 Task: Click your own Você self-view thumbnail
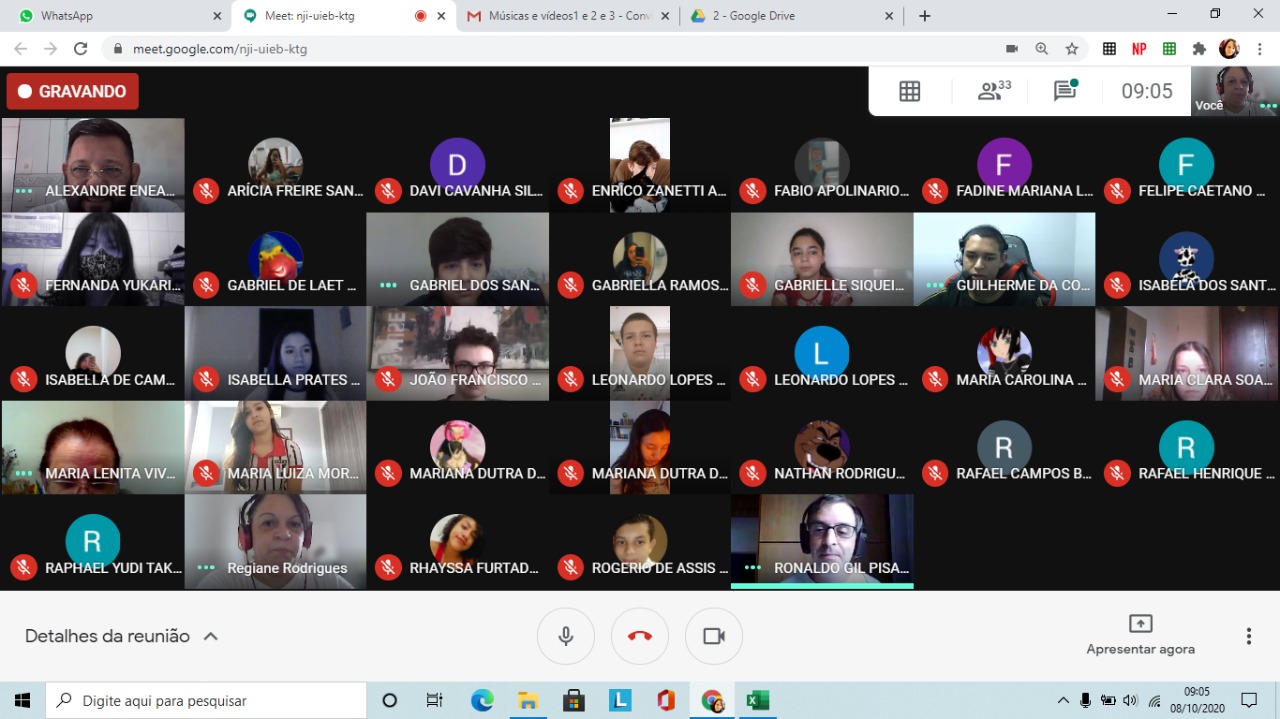(1235, 91)
